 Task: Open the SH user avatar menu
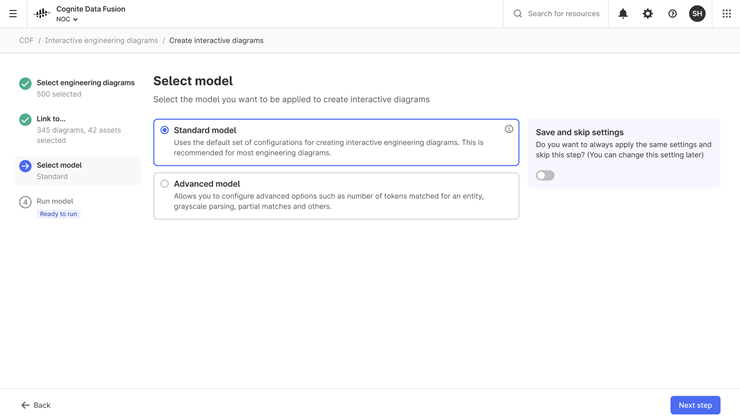(x=697, y=14)
